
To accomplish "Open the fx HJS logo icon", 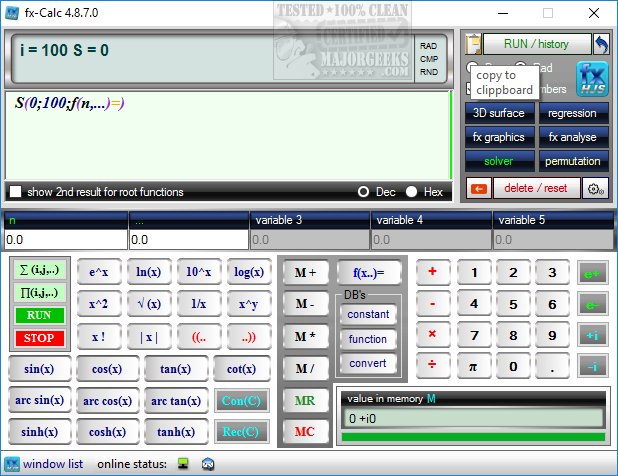I will (x=592, y=79).
